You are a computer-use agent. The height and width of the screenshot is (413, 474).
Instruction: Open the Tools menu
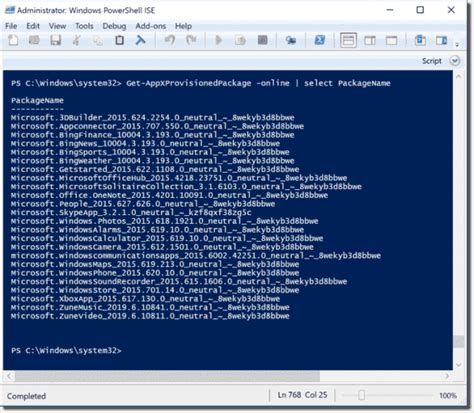tap(84, 26)
